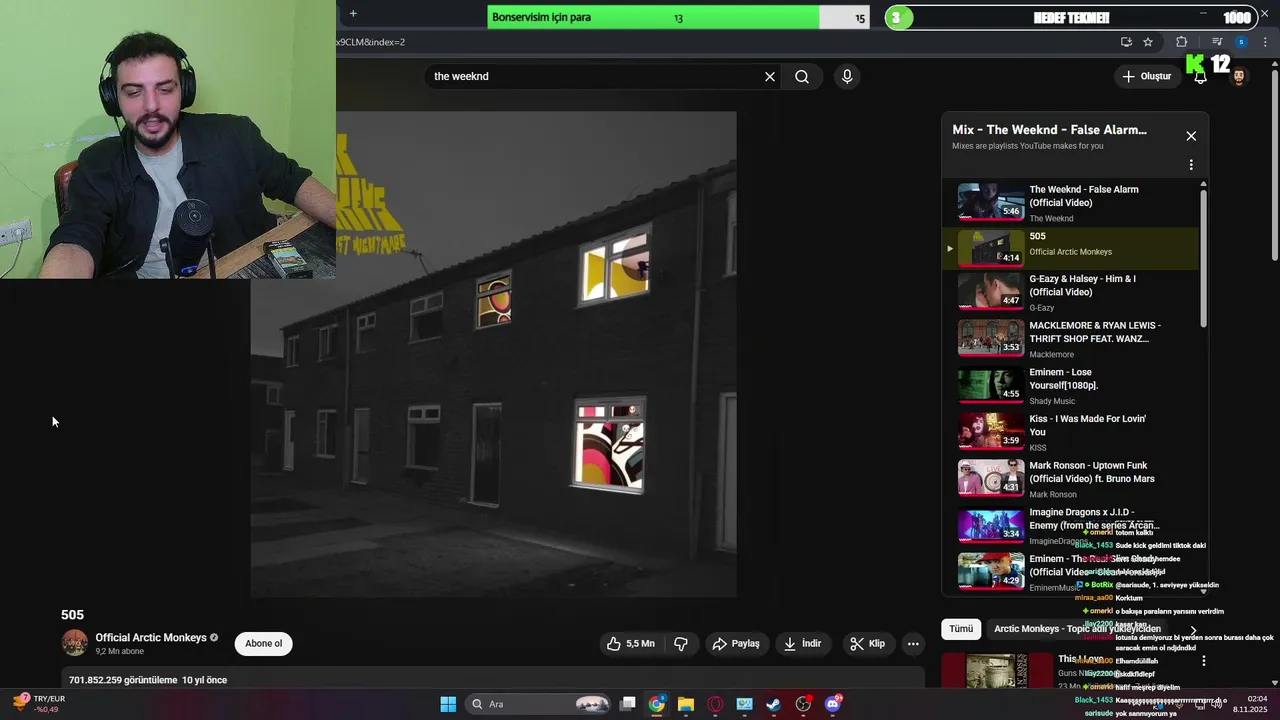The width and height of the screenshot is (1280, 720).
Task: Open File Explorer from taskbar
Action: click(685, 704)
